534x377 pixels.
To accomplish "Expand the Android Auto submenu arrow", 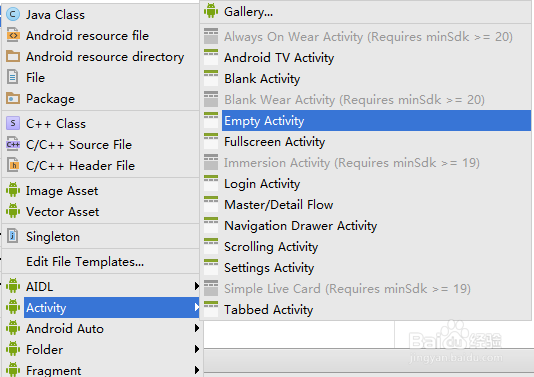I will [x=197, y=328].
